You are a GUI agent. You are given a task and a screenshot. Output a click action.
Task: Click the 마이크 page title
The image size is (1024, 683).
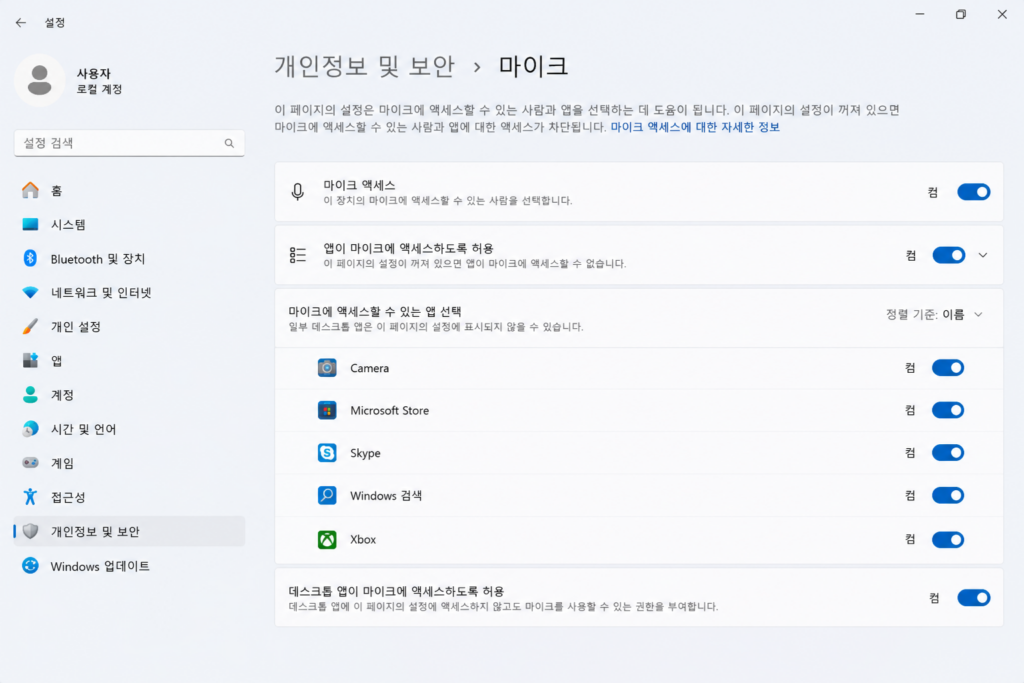[x=533, y=66]
